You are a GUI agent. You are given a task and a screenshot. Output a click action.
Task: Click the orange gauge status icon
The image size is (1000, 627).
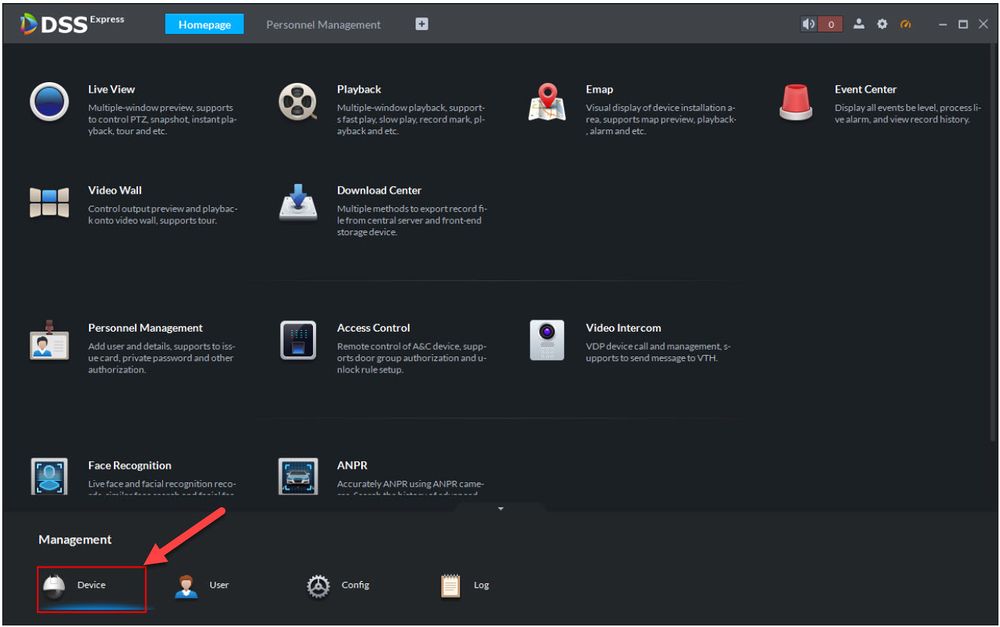[x=906, y=24]
